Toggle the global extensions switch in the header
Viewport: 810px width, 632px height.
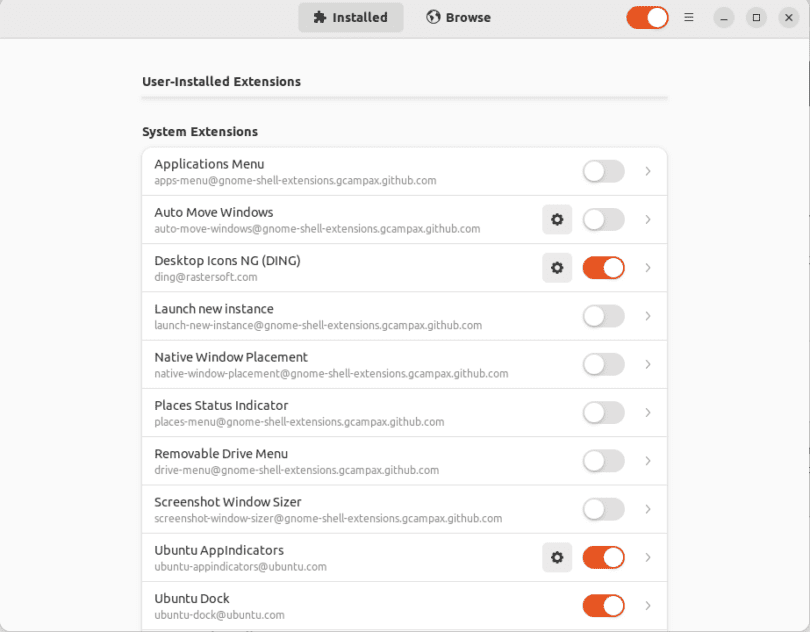[x=647, y=17]
